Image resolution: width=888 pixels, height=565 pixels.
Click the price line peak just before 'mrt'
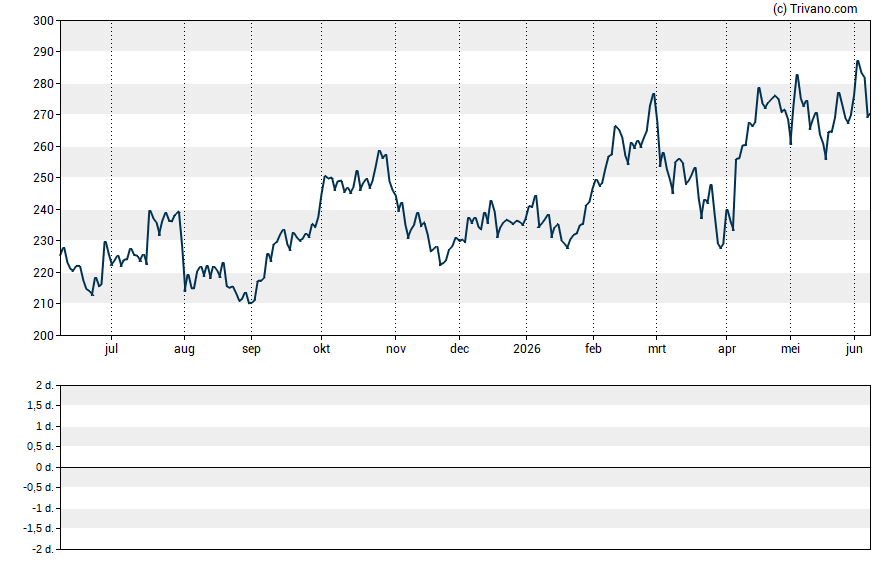[x=654, y=94]
